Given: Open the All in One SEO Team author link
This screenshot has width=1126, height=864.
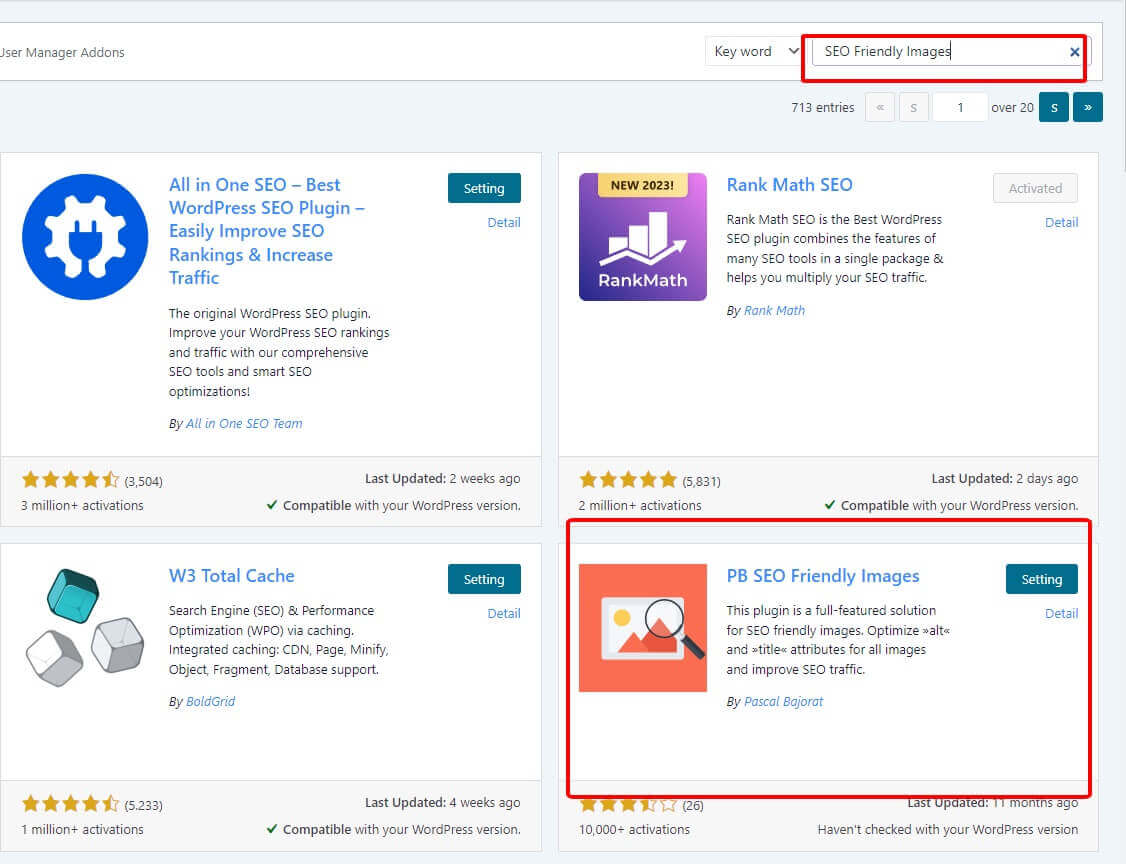Looking at the screenshot, I should point(244,423).
